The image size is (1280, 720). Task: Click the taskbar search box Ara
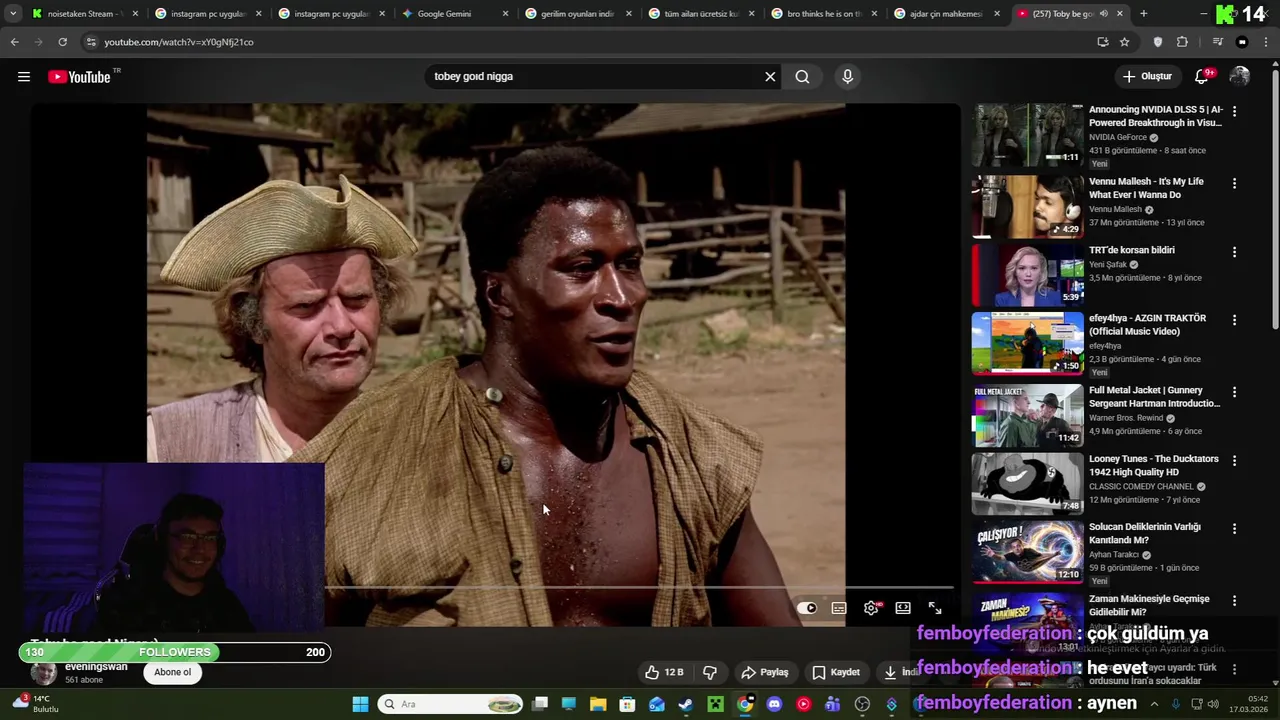(452, 704)
